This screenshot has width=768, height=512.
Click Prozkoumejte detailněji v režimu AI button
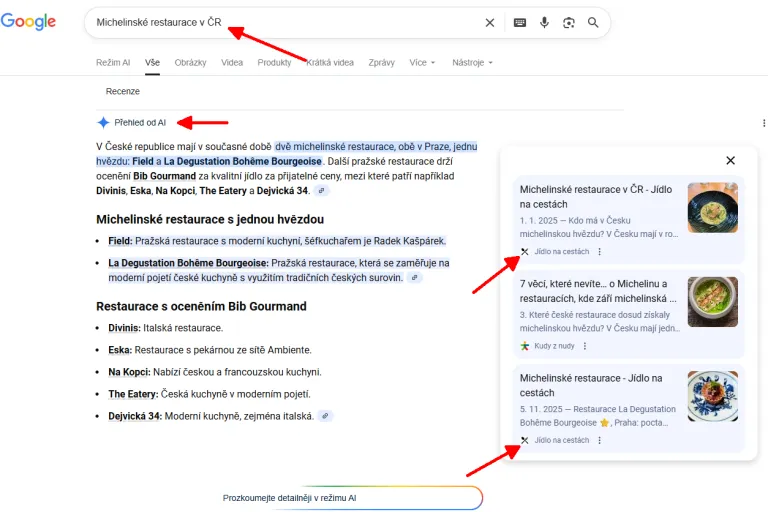pyautogui.click(x=351, y=498)
